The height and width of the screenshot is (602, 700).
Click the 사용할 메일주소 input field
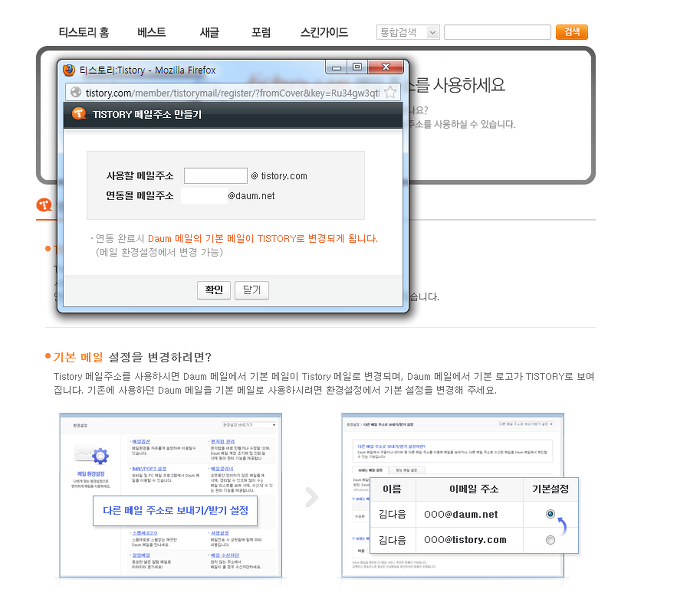(216, 176)
